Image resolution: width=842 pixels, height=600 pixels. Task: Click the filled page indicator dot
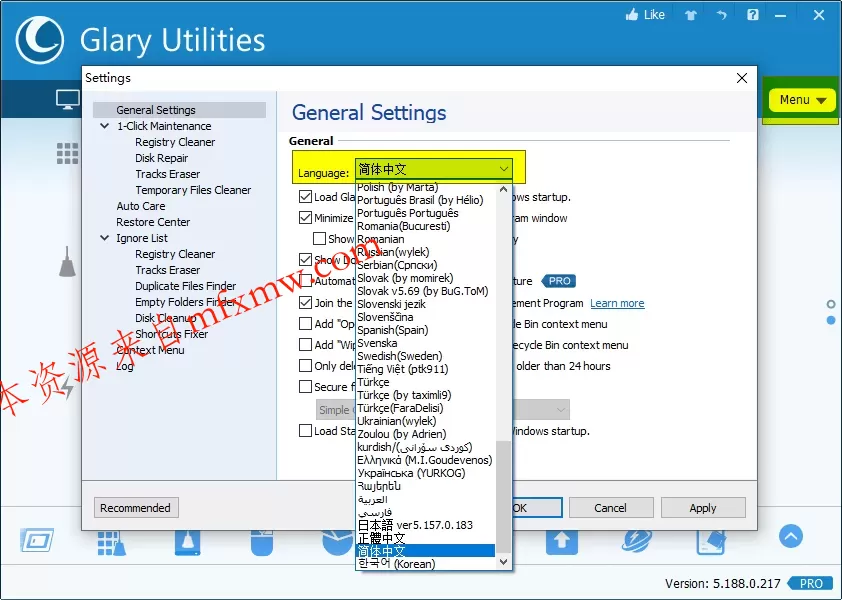(831, 320)
